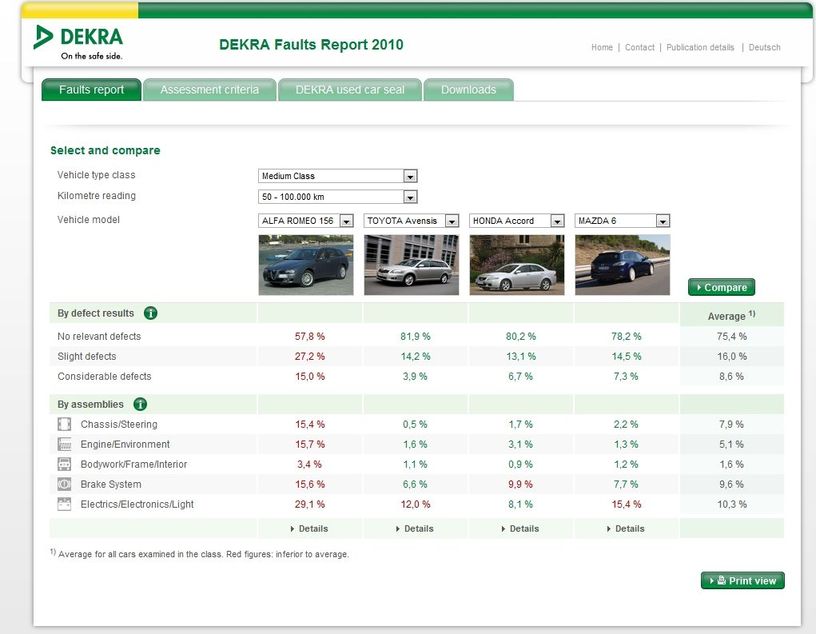This screenshot has height=634, width=816.
Task: Open the Kilometre reading dropdown
Action: tap(338, 197)
